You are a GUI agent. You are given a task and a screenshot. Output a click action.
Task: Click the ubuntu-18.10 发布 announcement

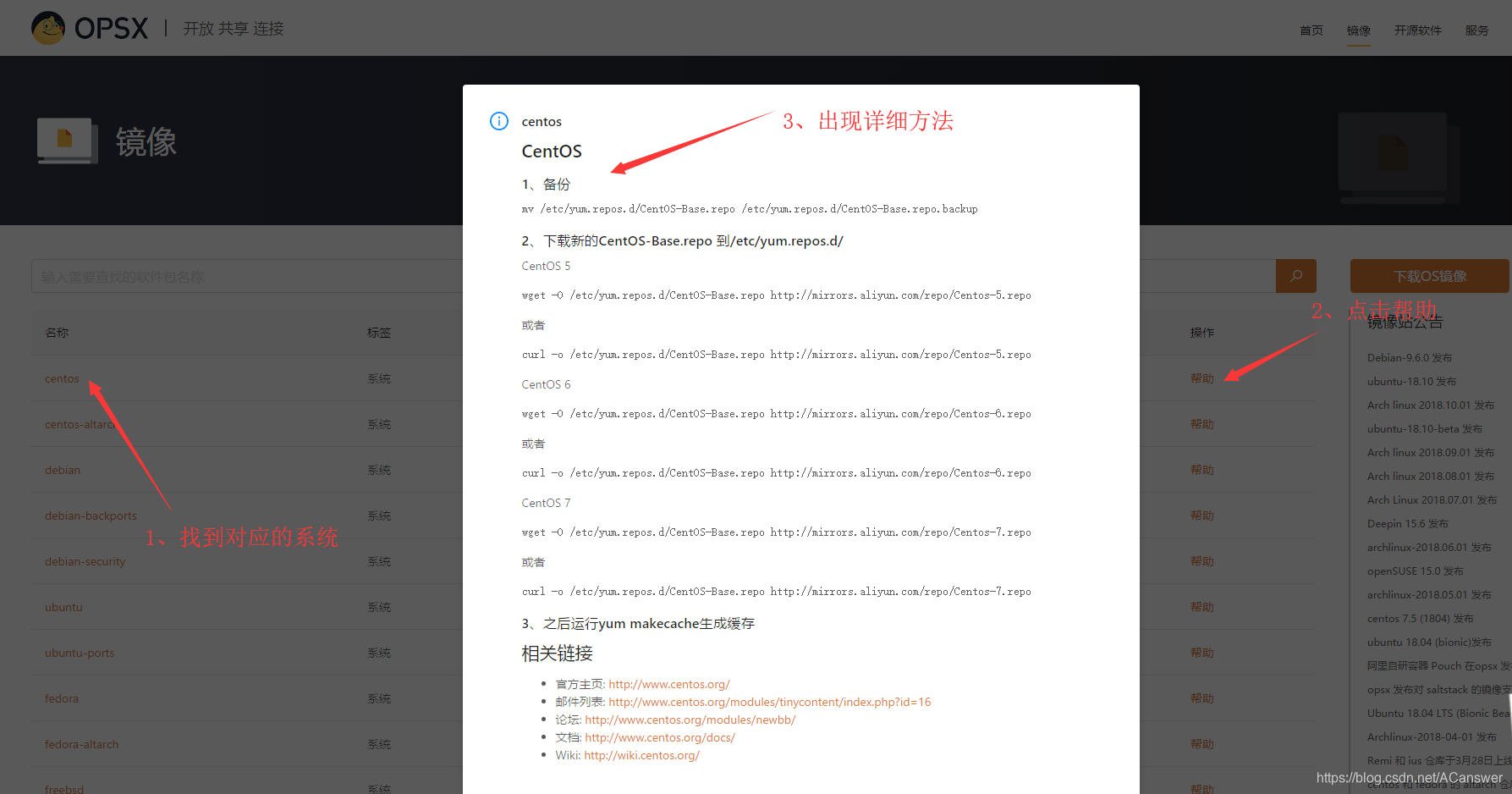pyautogui.click(x=1411, y=381)
